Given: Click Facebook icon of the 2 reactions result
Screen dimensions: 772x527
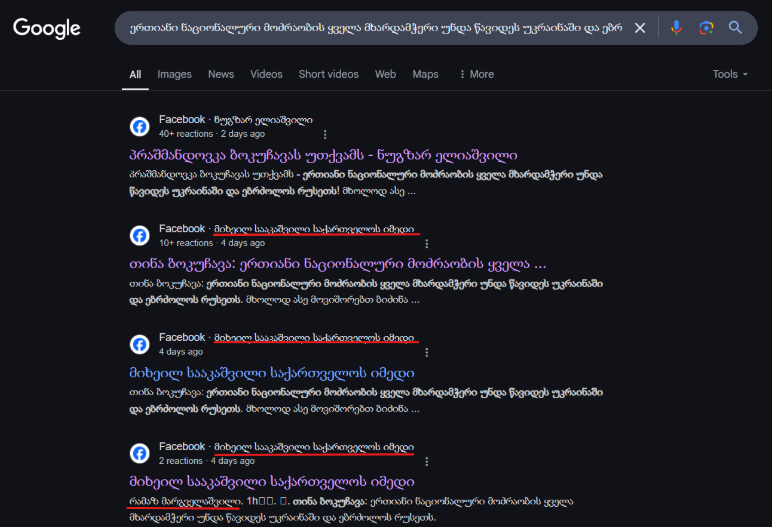Looking at the screenshot, I should pos(140,454).
